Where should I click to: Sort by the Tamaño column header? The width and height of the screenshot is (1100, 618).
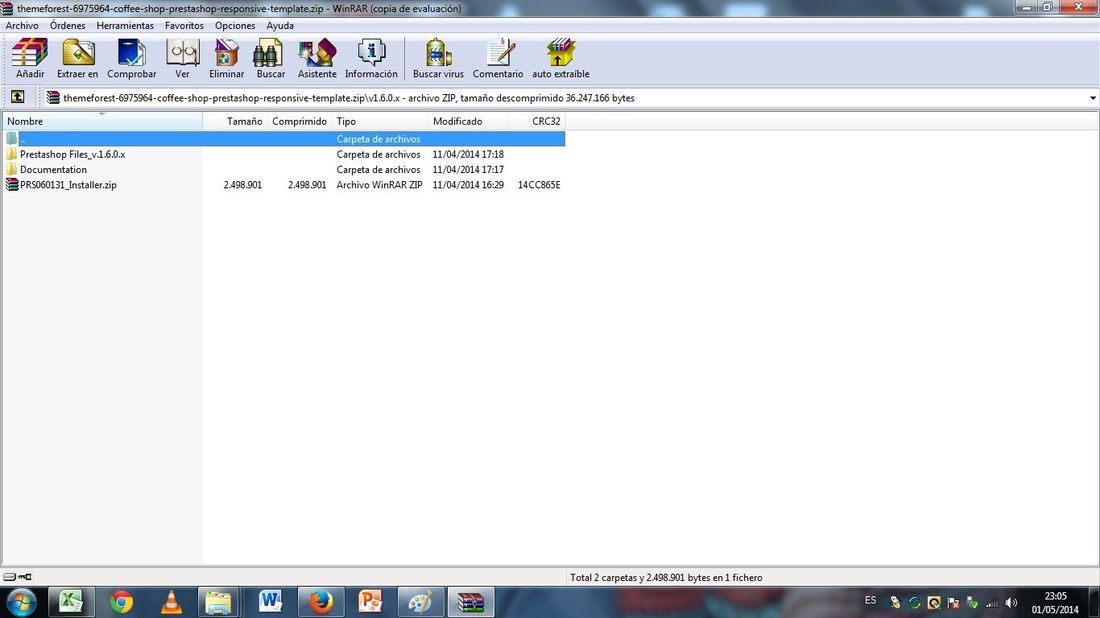click(234, 121)
